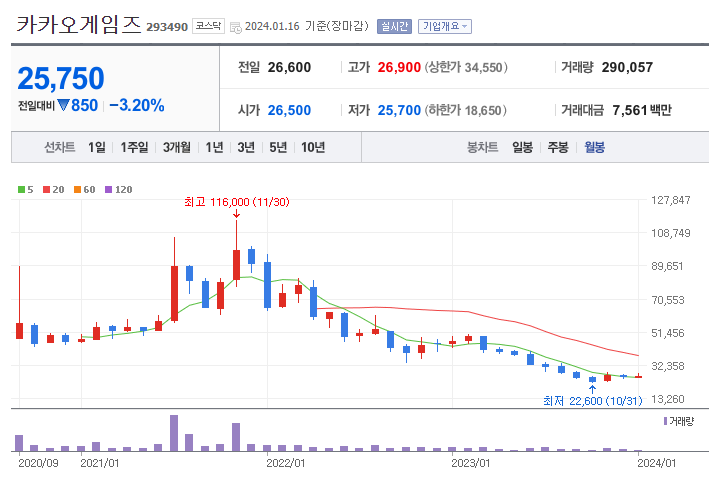The image size is (709, 487).
Task: Select the 10년 line chart period
Action: point(313,147)
